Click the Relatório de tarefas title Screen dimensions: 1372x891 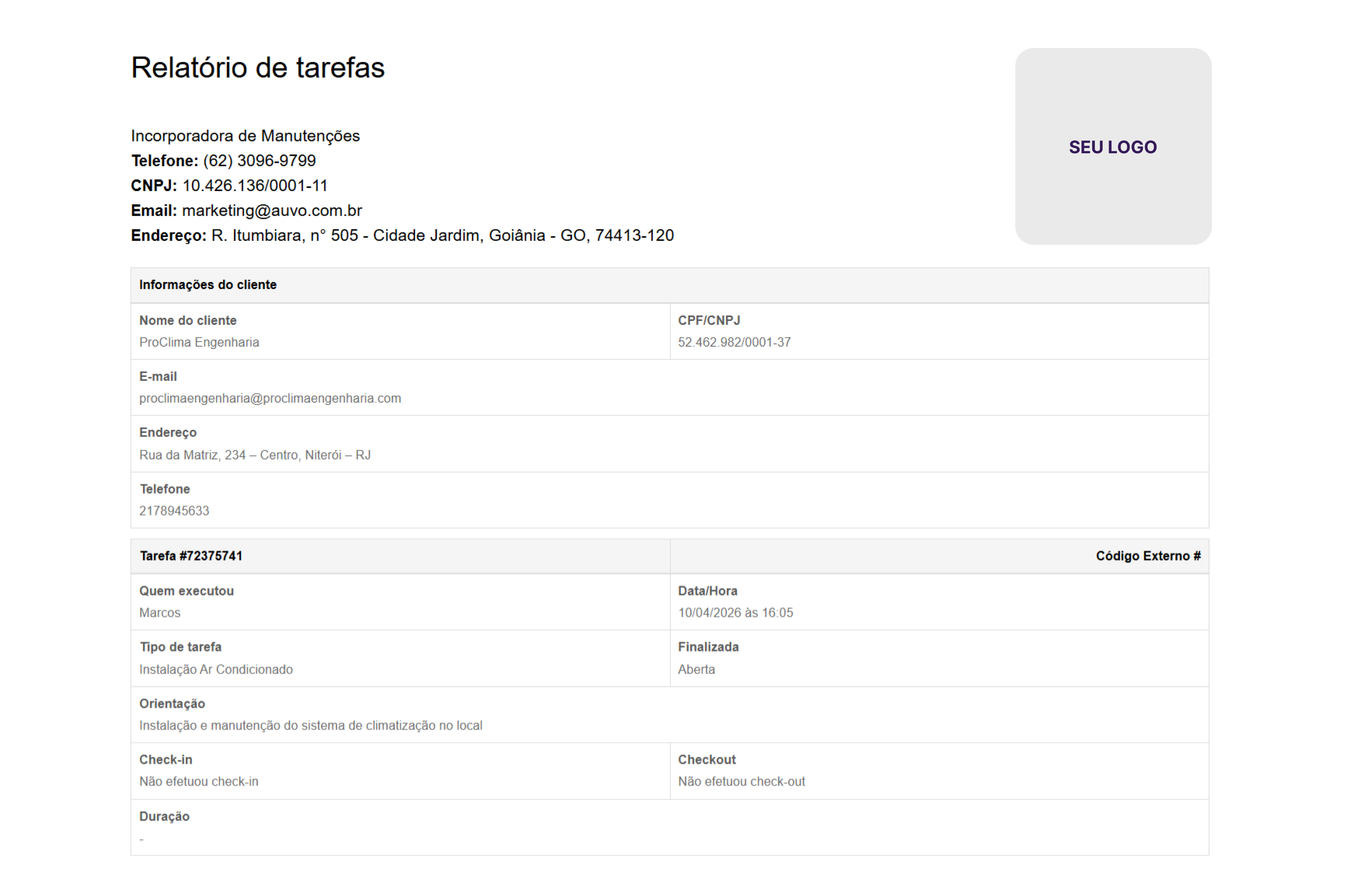[x=258, y=67]
